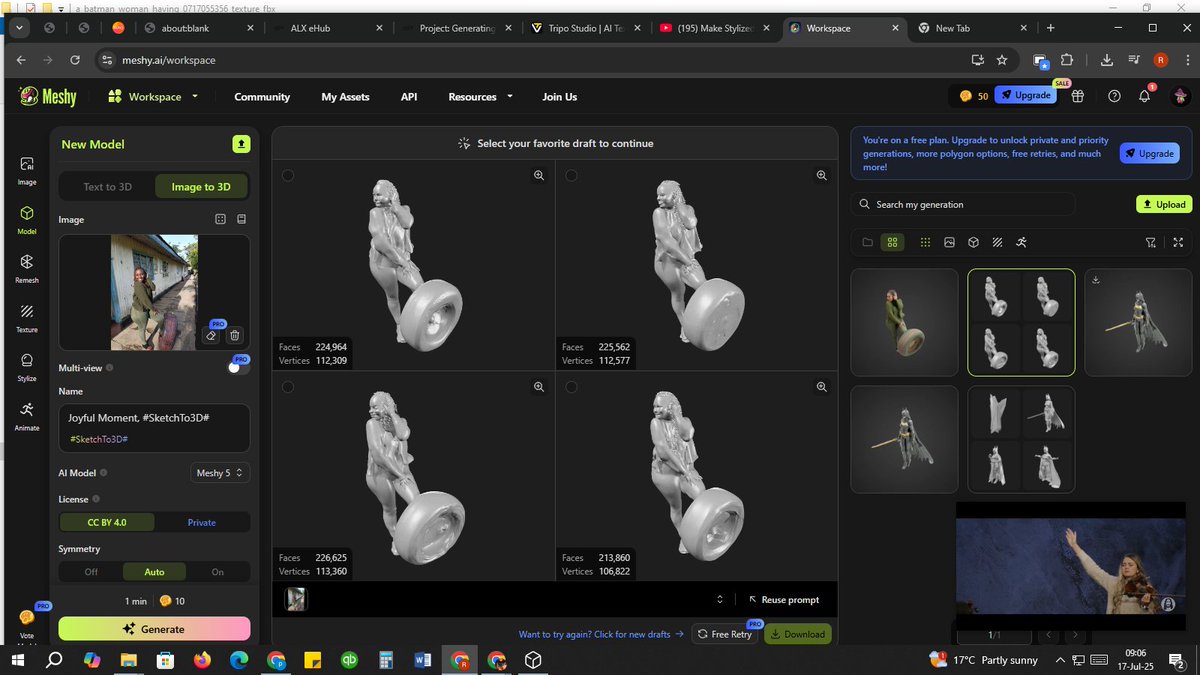
Task: Open the filter funnel in the generations panel
Action: point(1151,242)
